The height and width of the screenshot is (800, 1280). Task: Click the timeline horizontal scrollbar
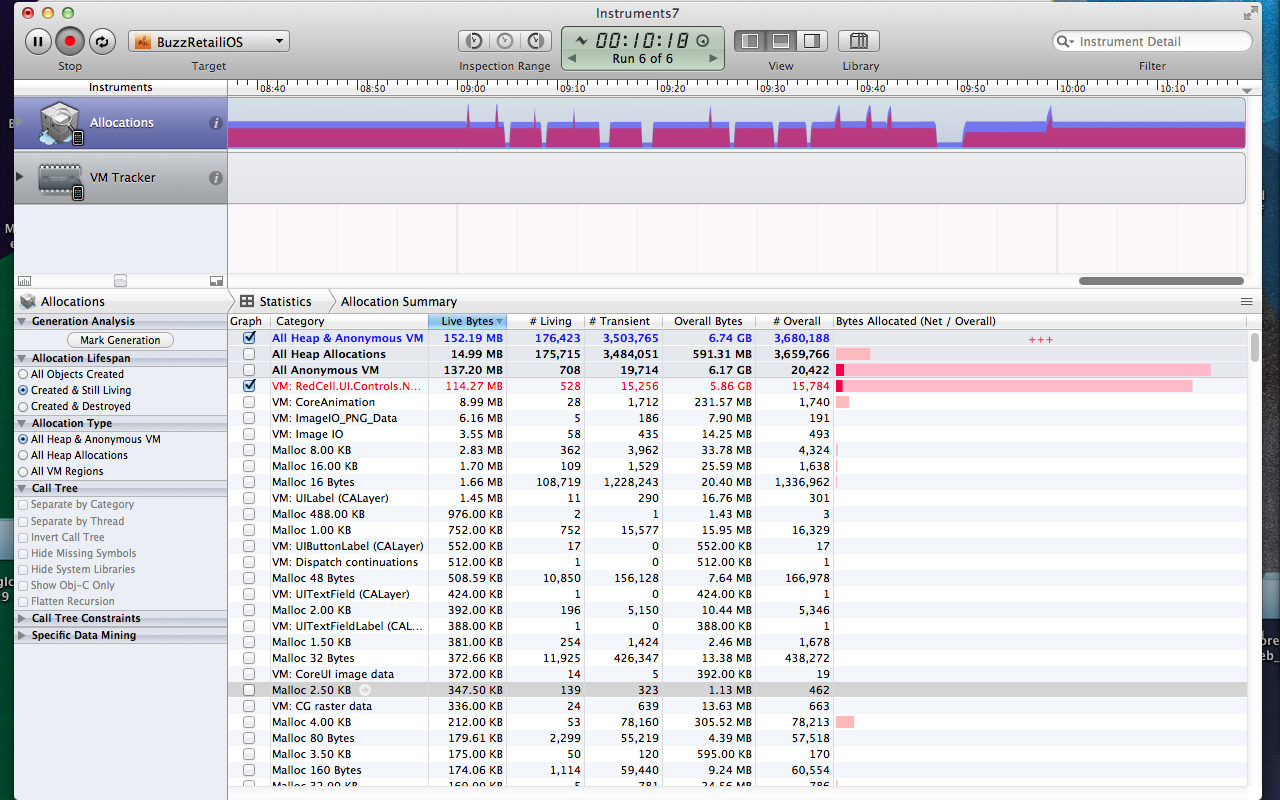point(1161,281)
